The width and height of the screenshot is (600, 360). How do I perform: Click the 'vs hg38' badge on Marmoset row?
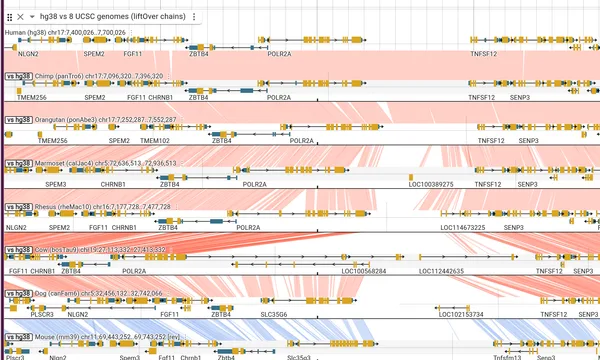pos(19,163)
